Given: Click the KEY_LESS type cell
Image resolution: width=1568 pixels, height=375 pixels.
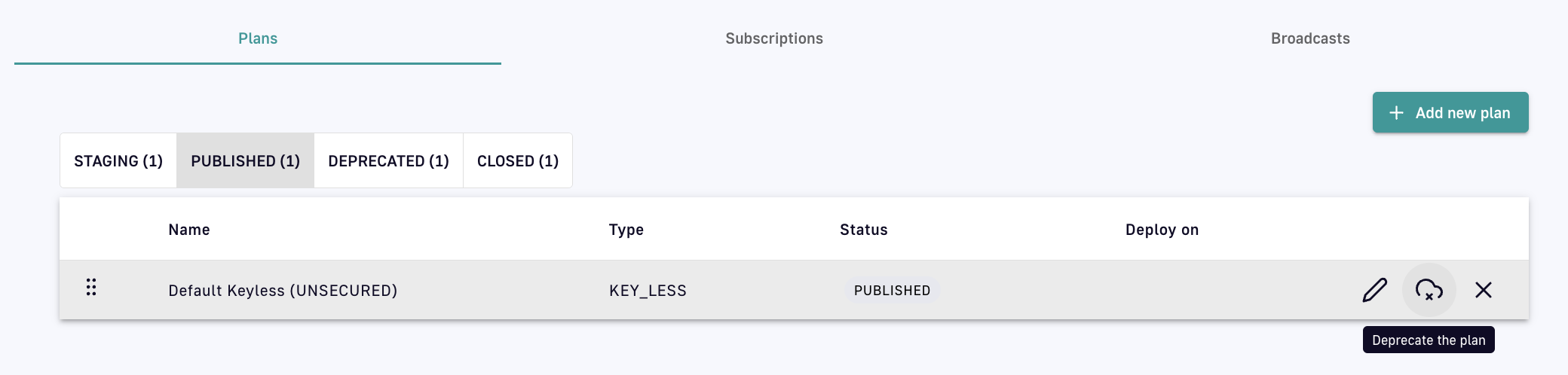Looking at the screenshot, I should 648,291.
